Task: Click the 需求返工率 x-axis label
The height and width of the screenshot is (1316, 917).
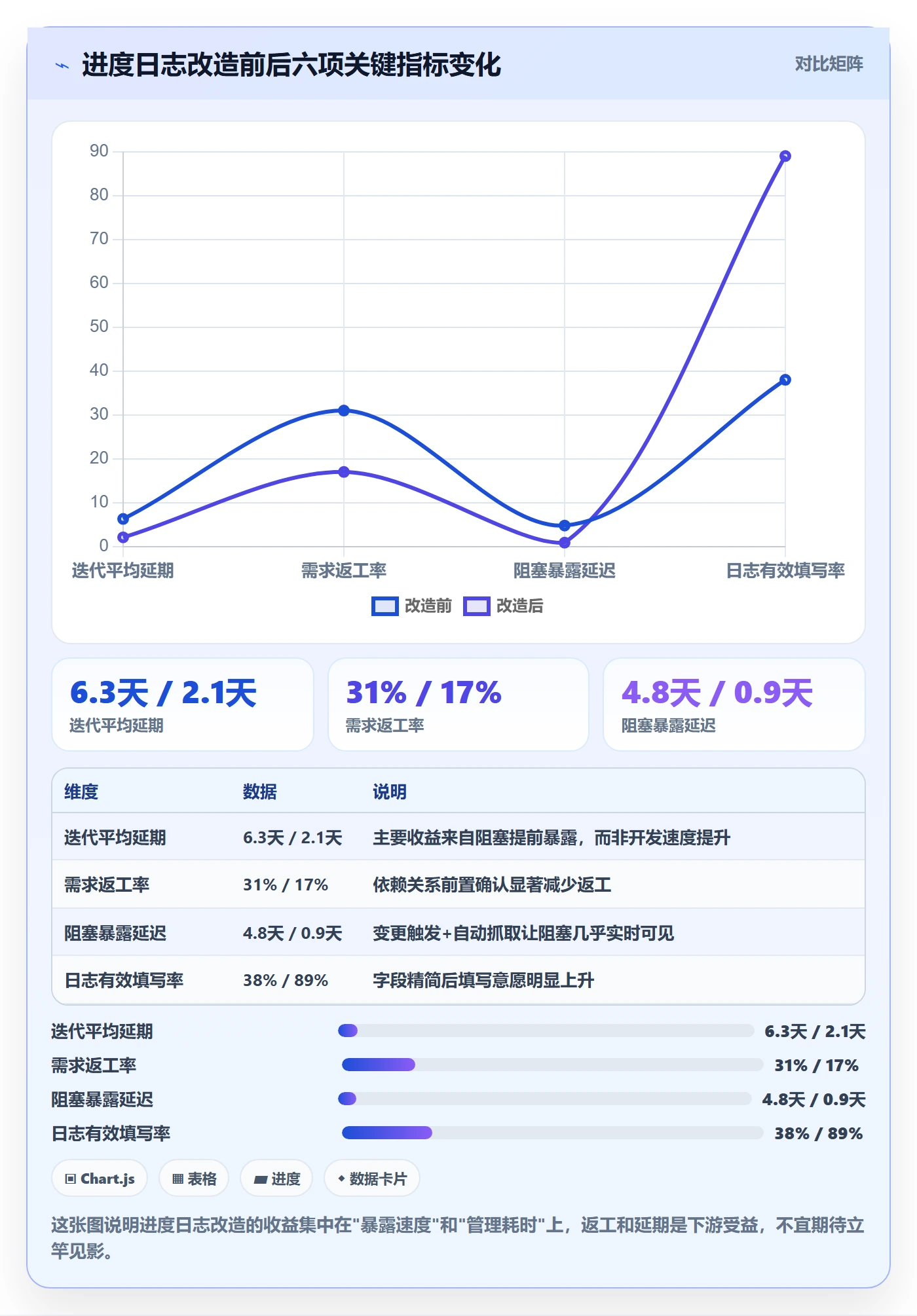Action: coord(344,570)
